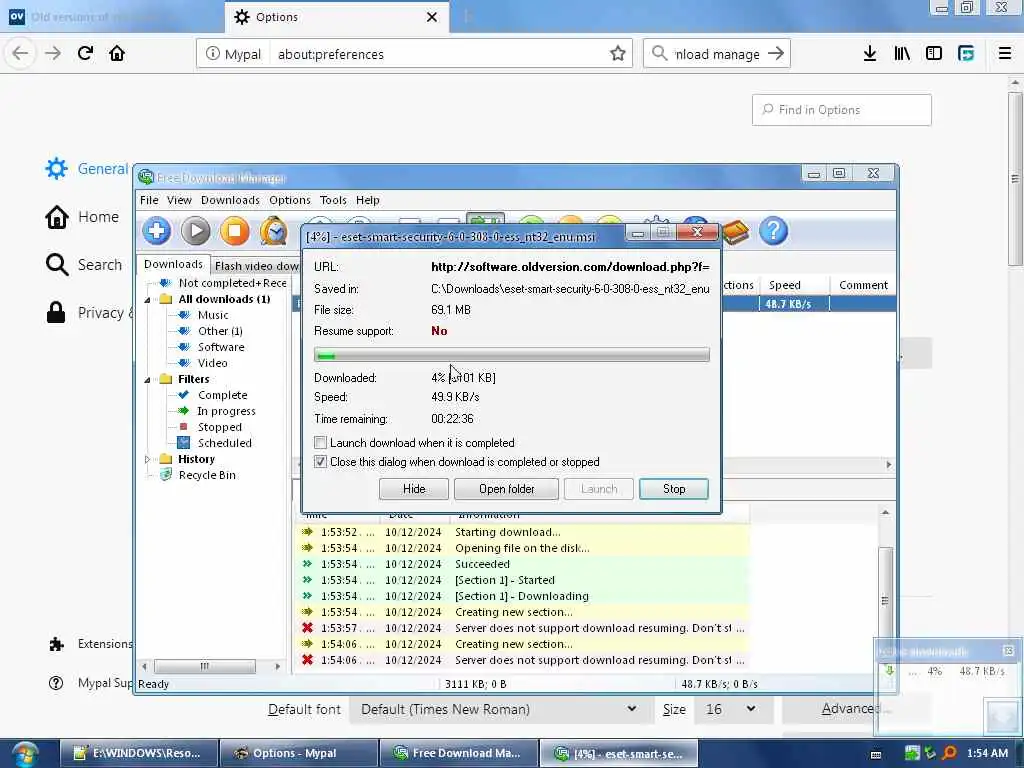Open the Options menu in FDM
The height and width of the screenshot is (768, 1024).
pos(290,200)
